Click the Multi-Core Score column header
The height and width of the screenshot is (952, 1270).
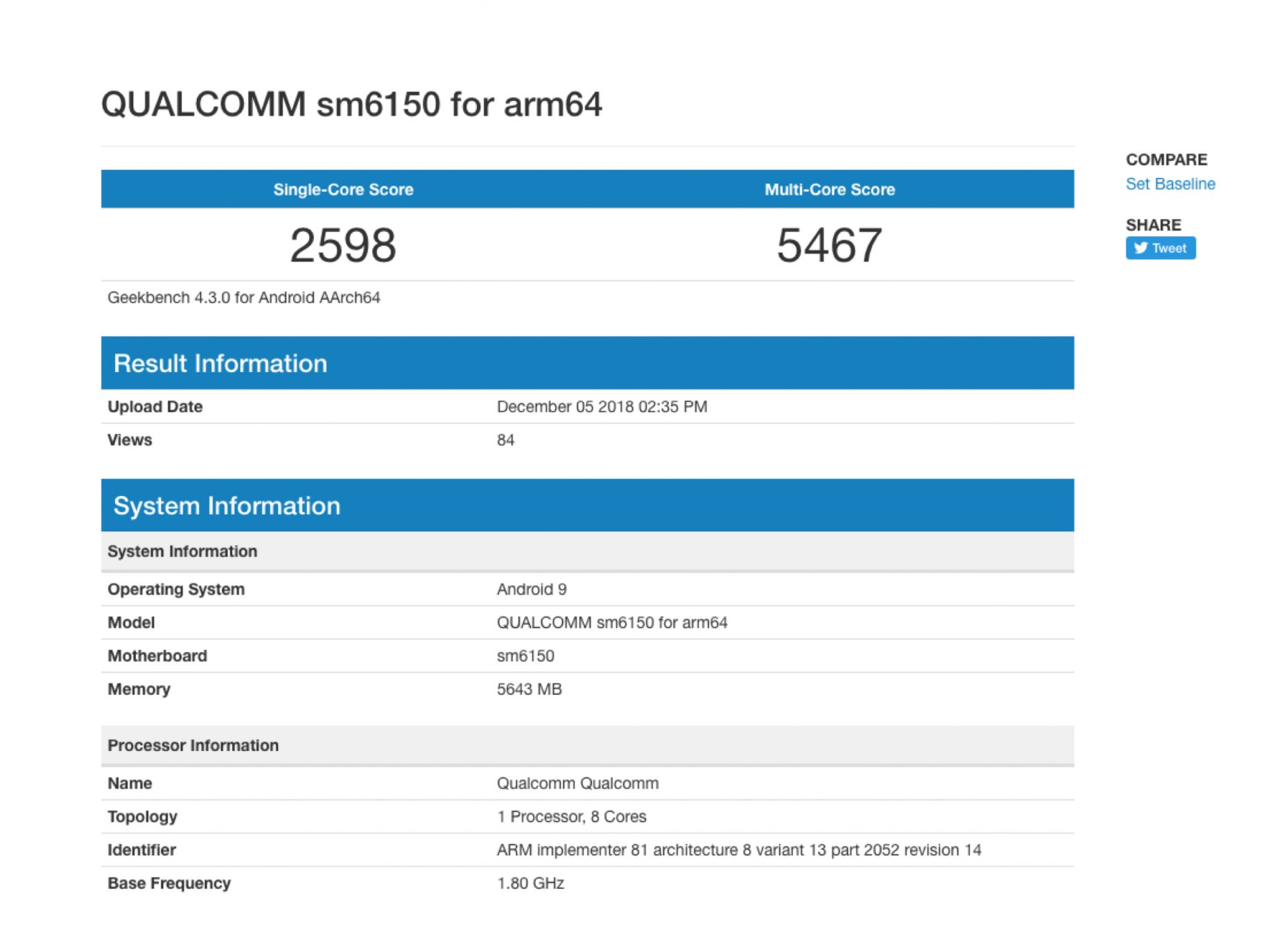pos(829,190)
